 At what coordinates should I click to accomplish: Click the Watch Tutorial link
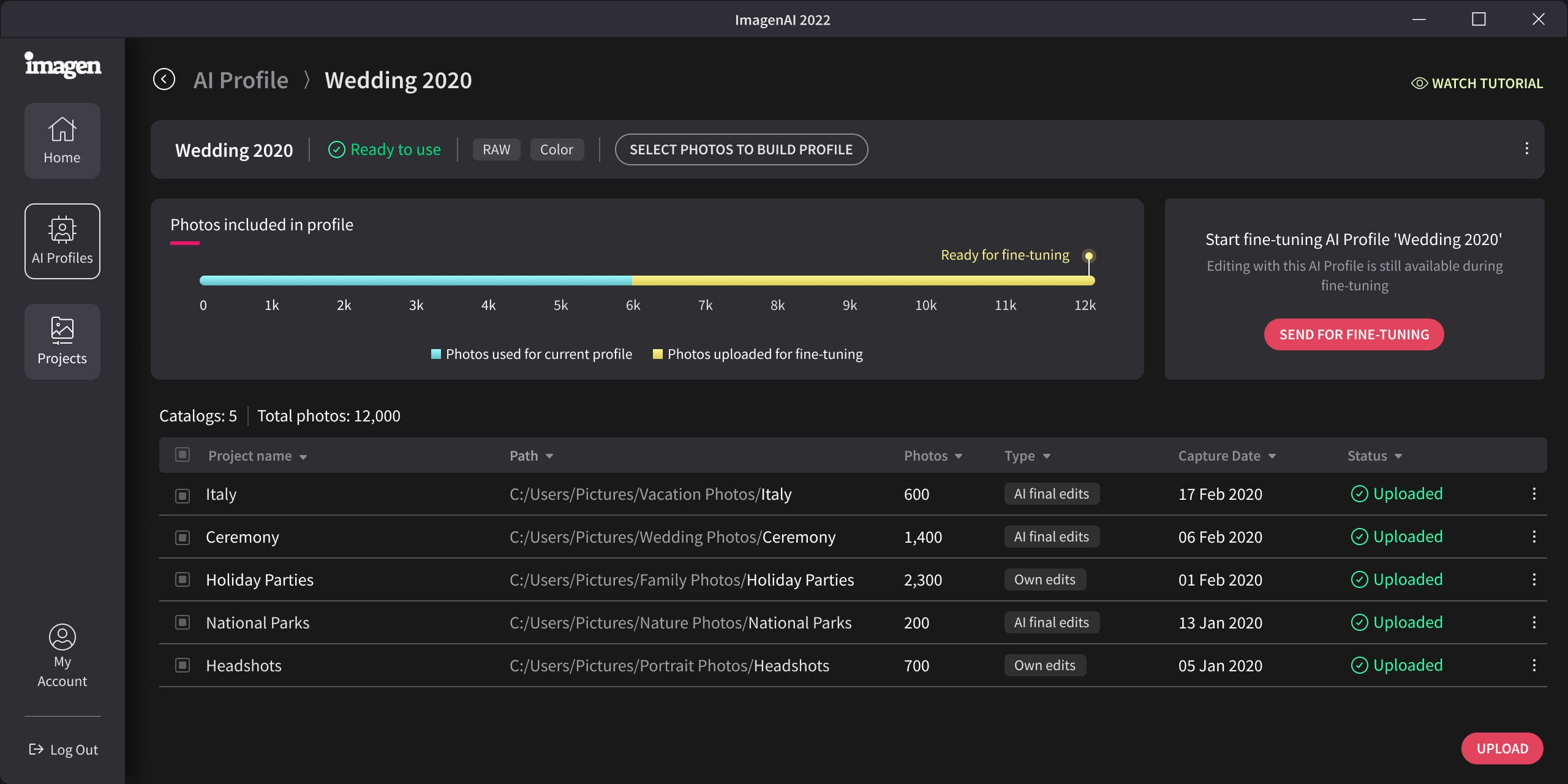pyautogui.click(x=1477, y=83)
